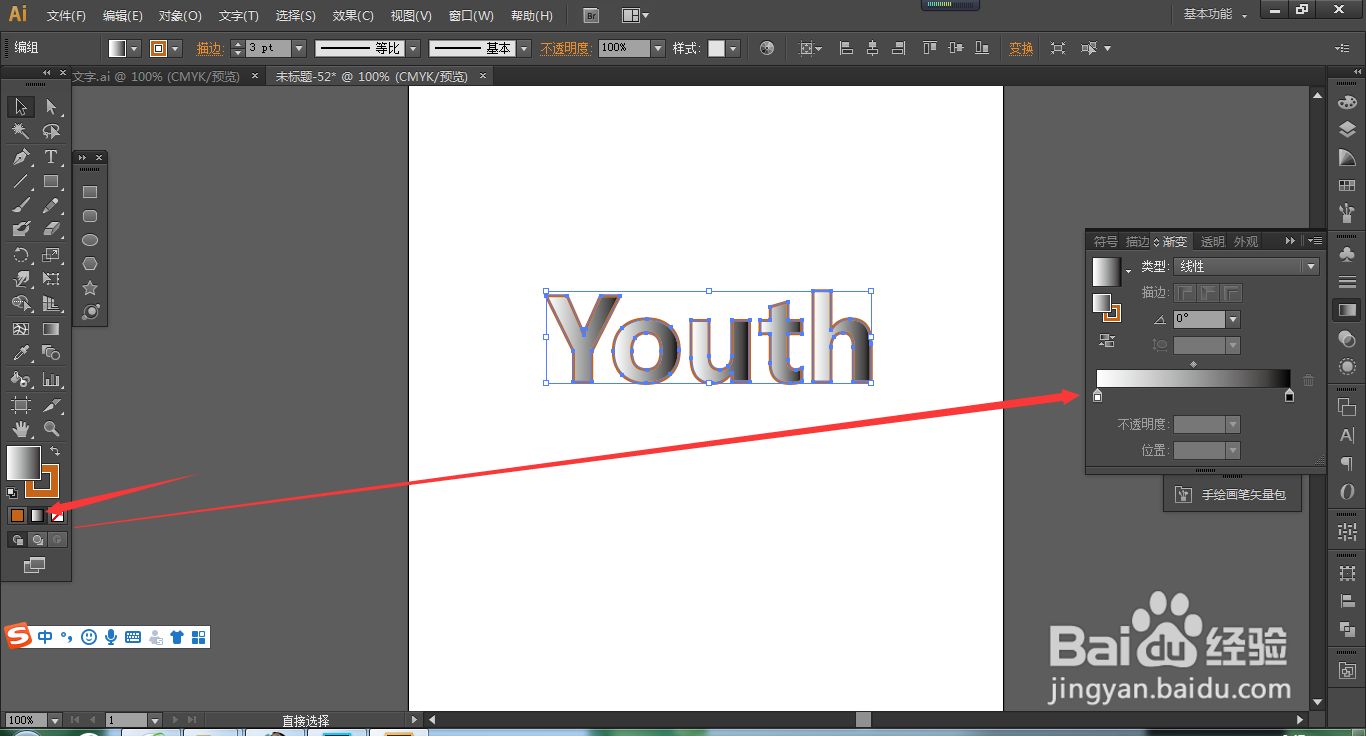
Task: Reset to default fill and stroke
Action: 12,493
